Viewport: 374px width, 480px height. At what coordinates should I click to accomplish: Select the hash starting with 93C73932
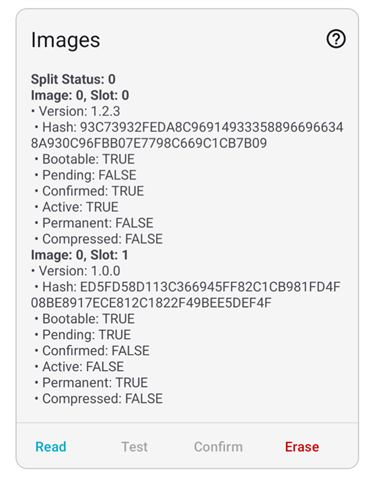point(187,135)
